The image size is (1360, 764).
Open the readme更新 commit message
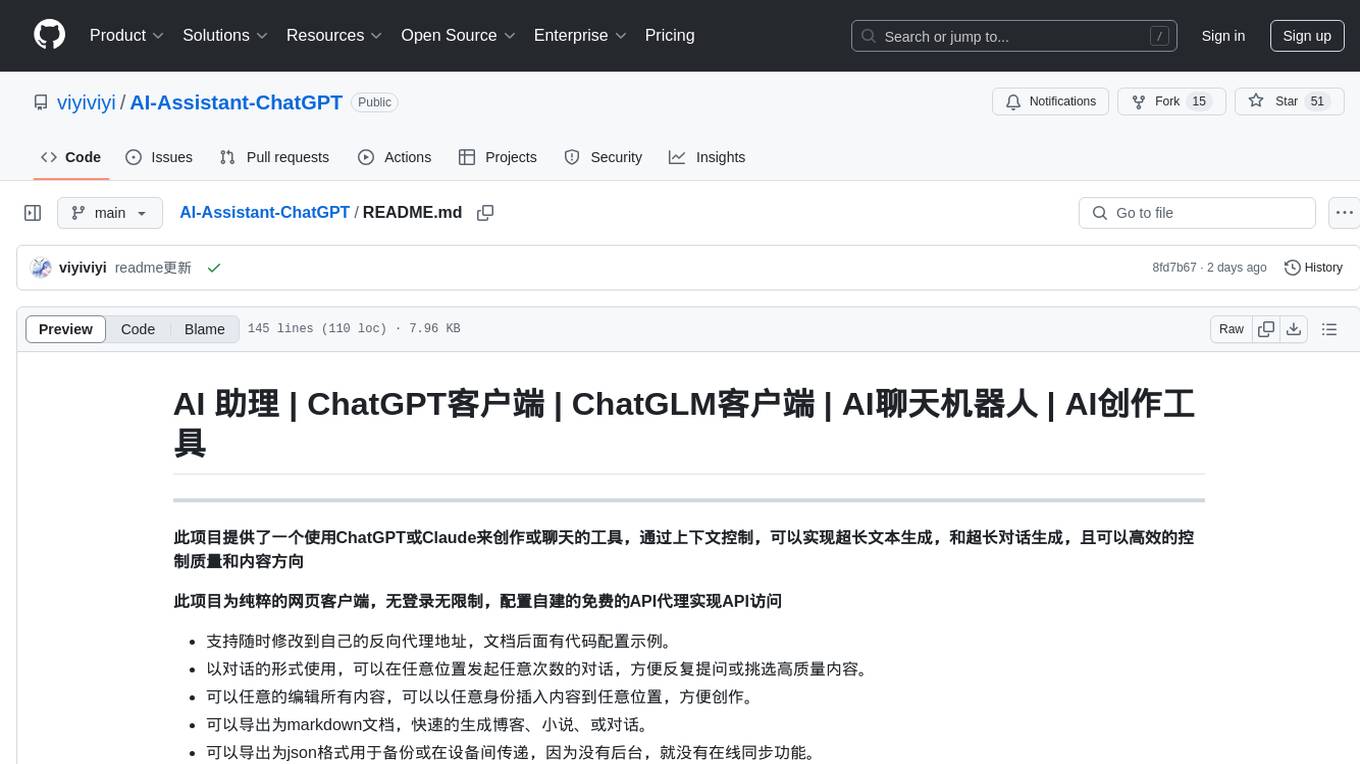point(153,268)
